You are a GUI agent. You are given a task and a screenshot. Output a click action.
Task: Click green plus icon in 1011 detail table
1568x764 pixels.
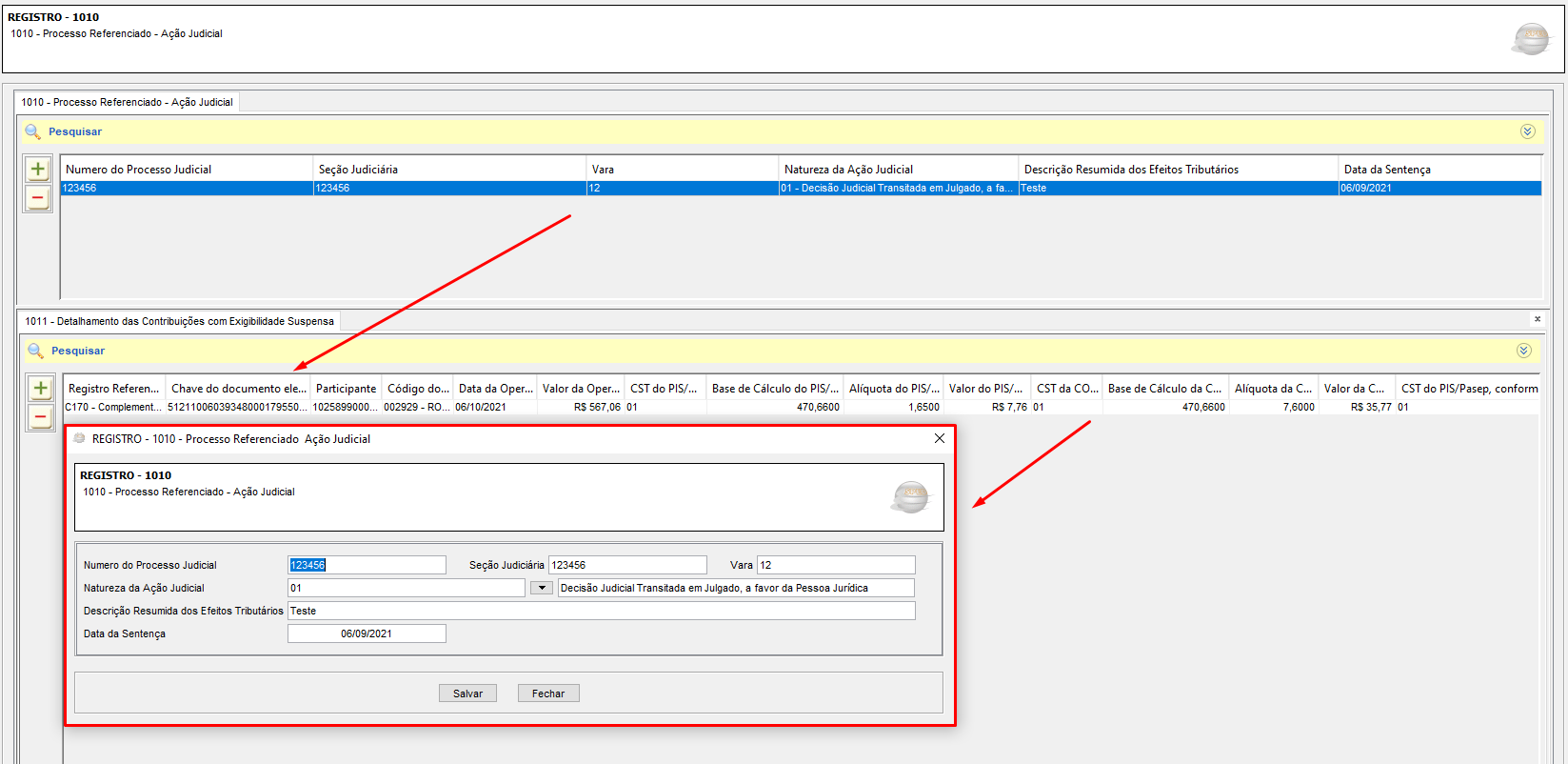40,389
